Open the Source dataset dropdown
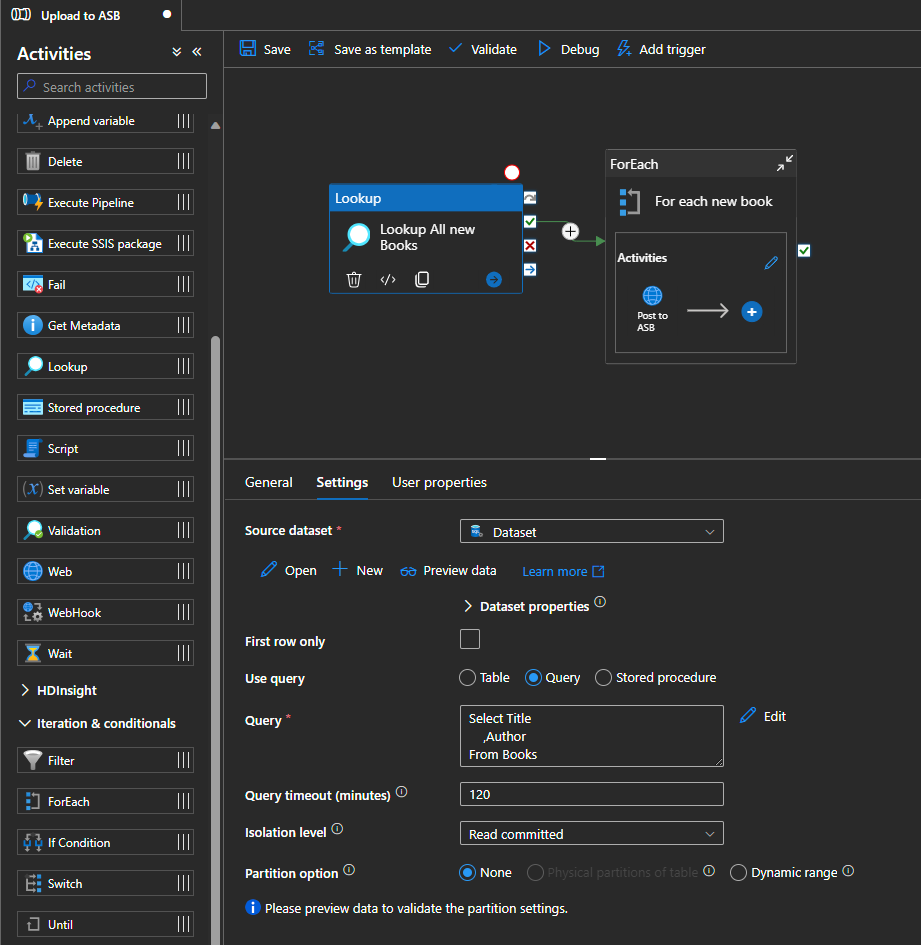The height and width of the screenshot is (945, 921). pos(591,532)
